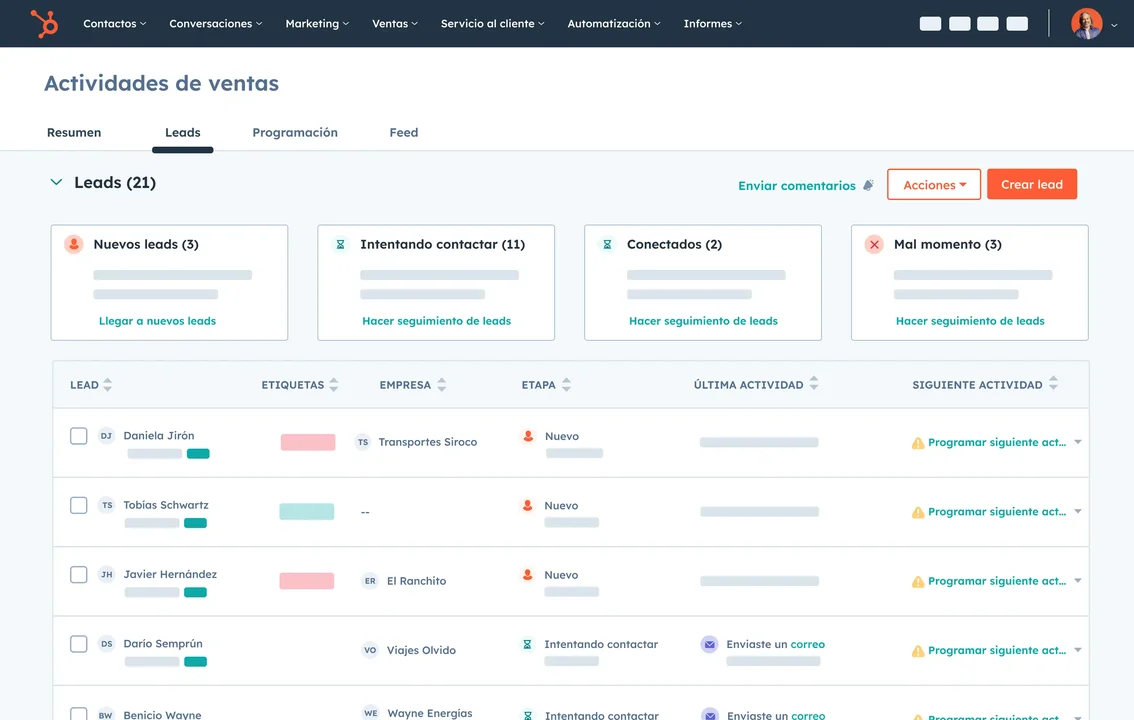Open the Acciones dropdown
This screenshot has width=1134, height=720.
click(x=934, y=184)
